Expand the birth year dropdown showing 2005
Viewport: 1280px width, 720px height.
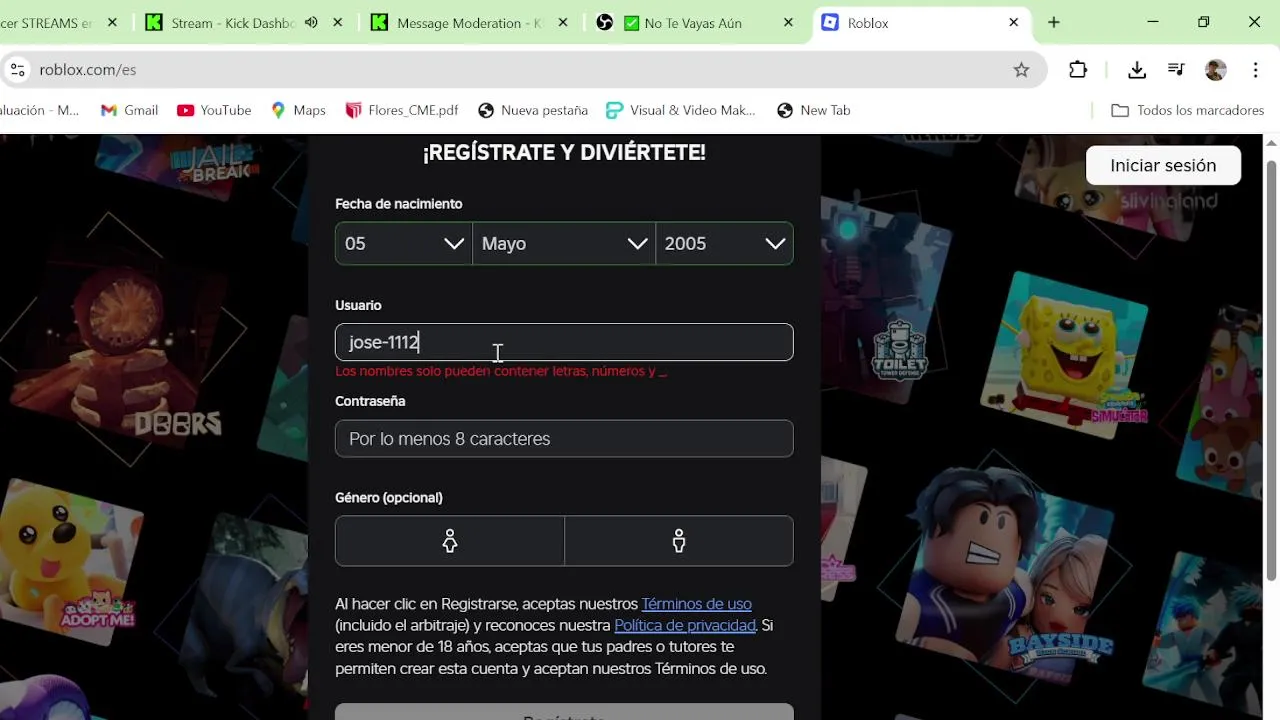[x=724, y=244]
